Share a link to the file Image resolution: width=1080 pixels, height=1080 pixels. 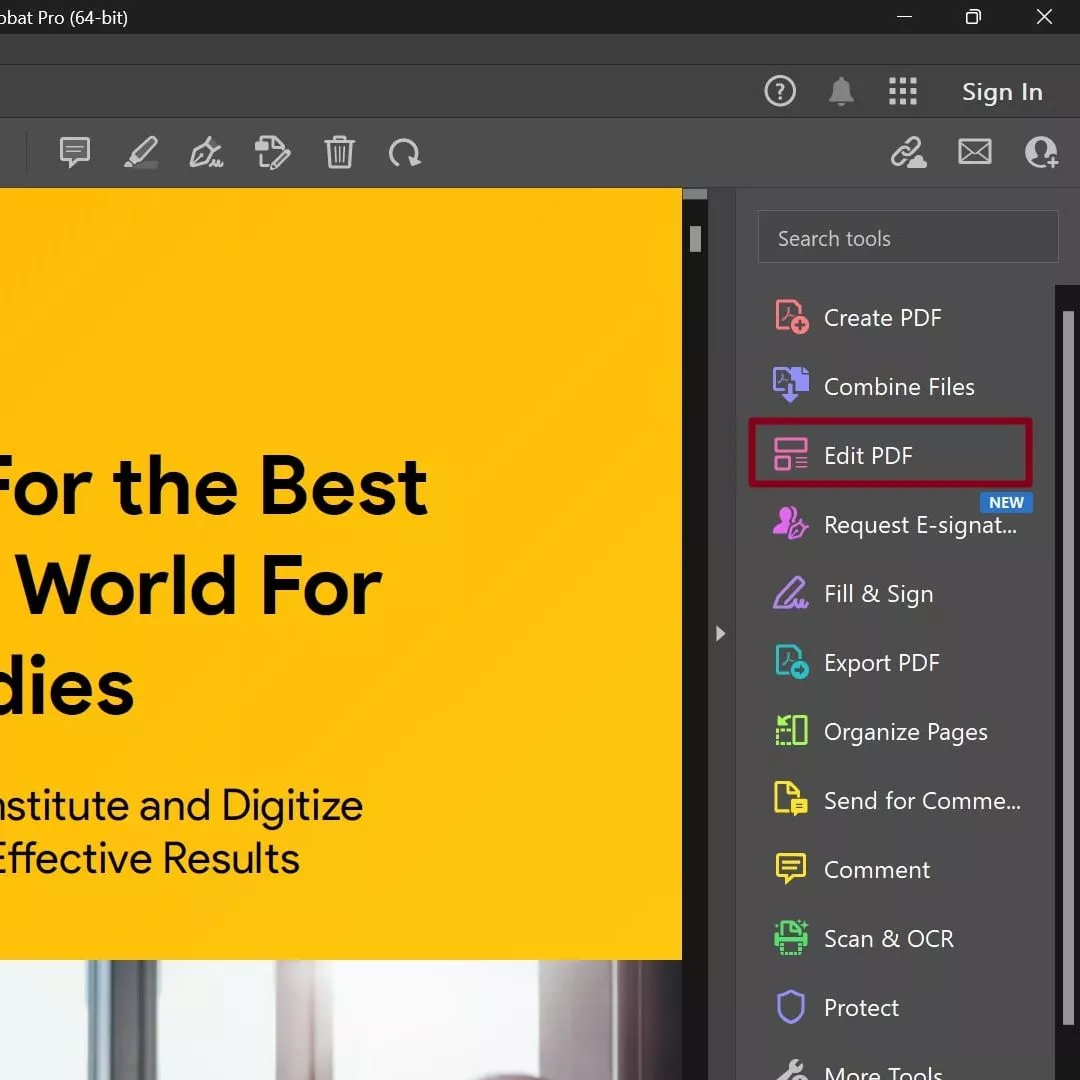tap(908, 152)
